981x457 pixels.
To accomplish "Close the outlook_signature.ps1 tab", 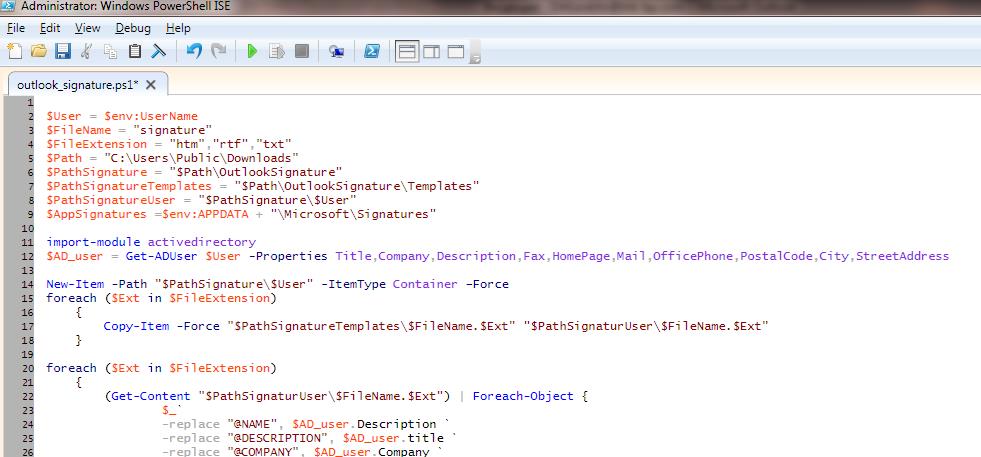I will coord(151,85).
